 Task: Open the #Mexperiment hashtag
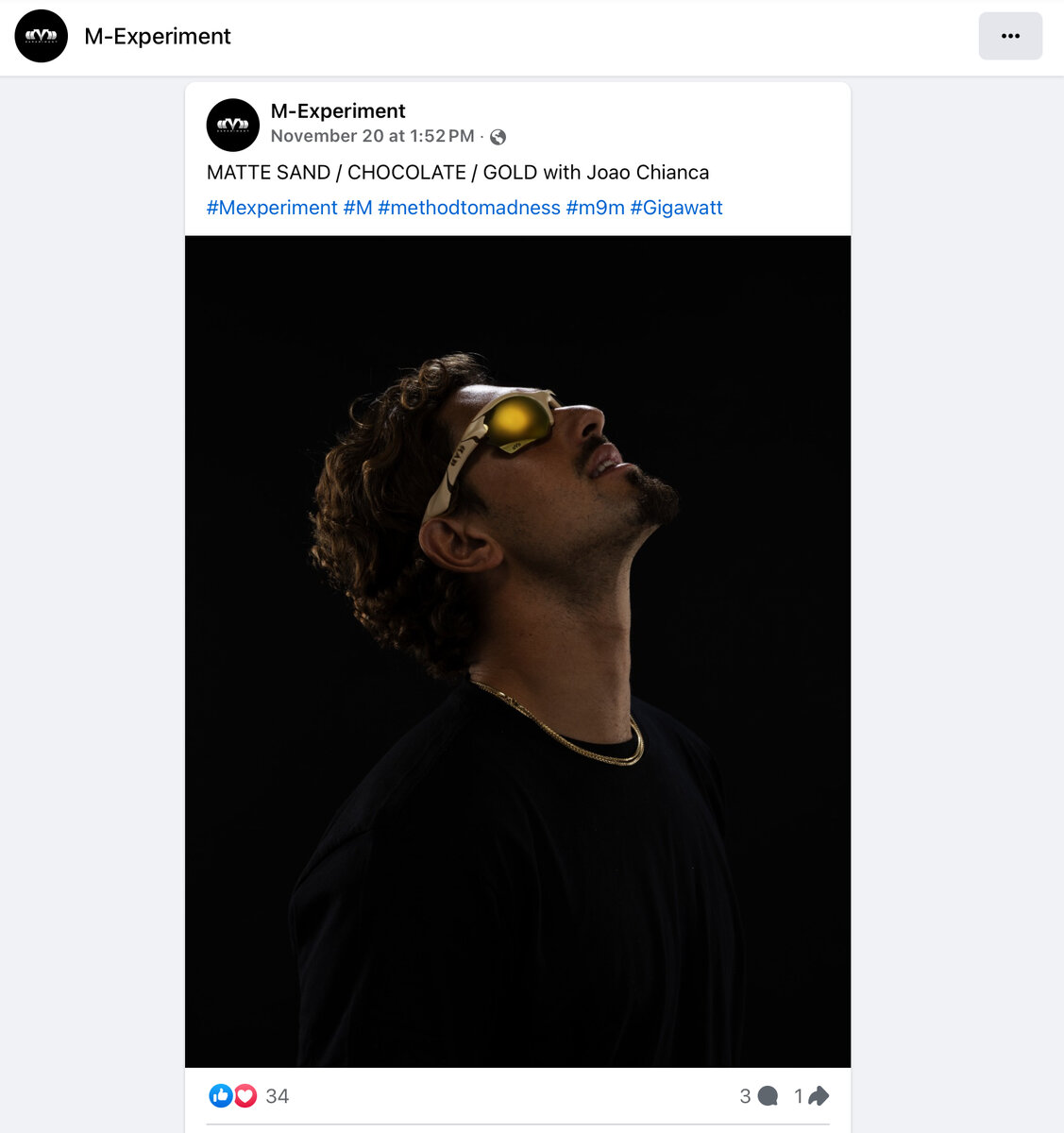(x=272, y=208)
